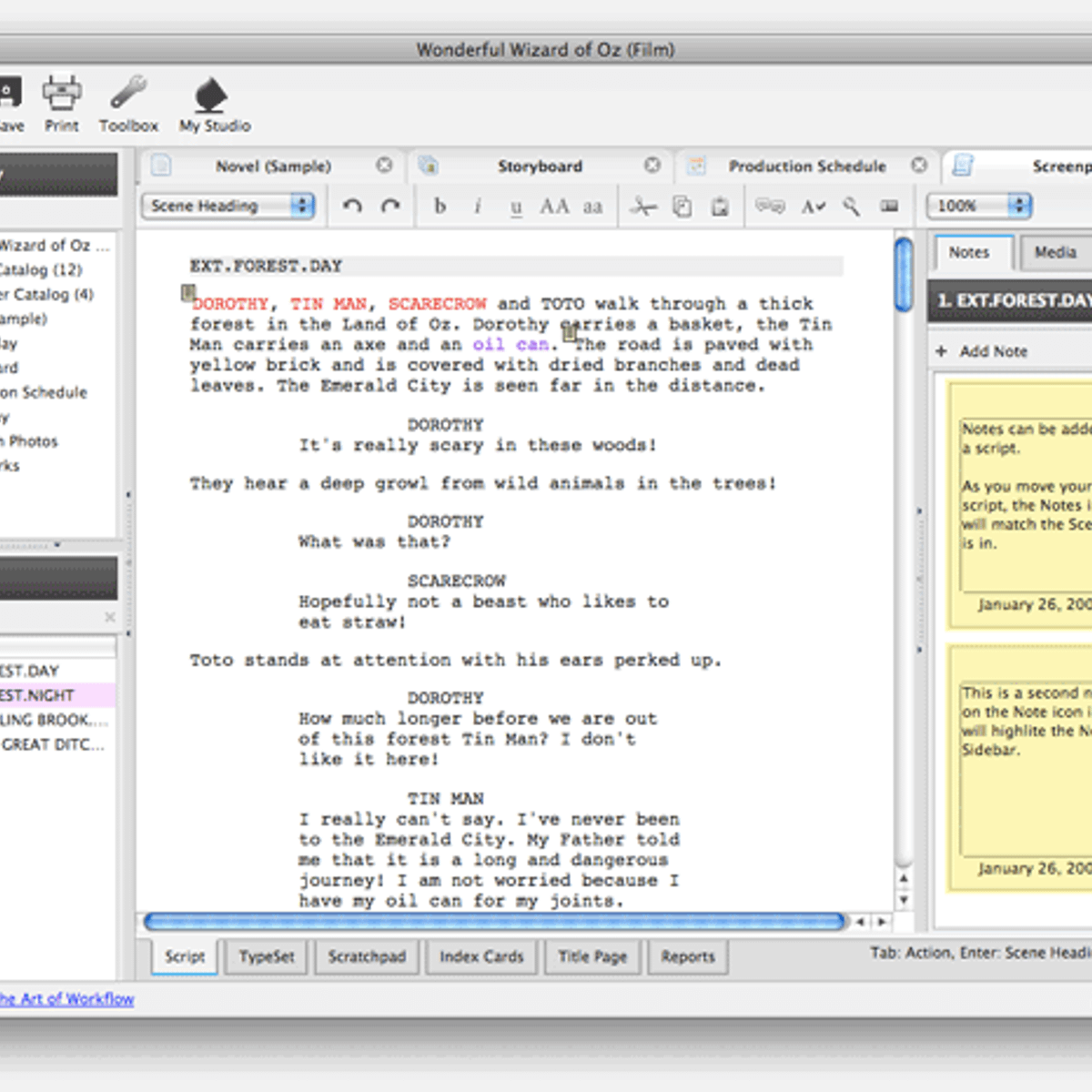Image resolution: width=1092 pixels, height=1092 pixels.
Task: Close the Storyboard tab
Action: (652, 165)
